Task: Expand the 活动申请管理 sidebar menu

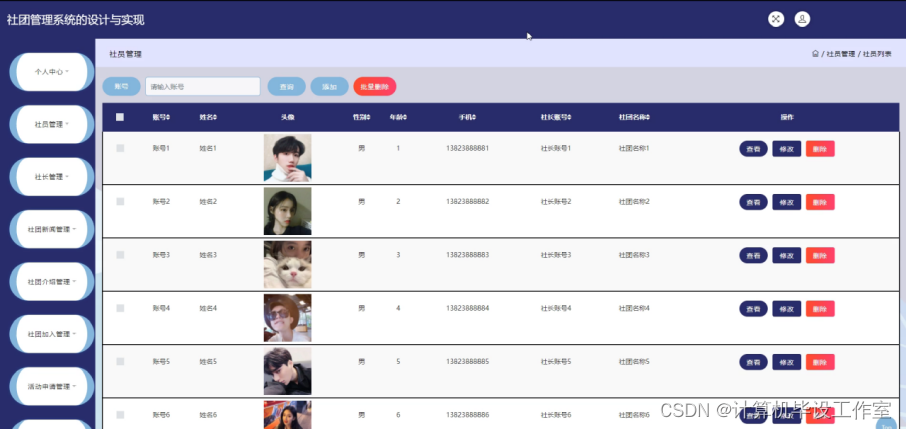Action: point(51,386)
